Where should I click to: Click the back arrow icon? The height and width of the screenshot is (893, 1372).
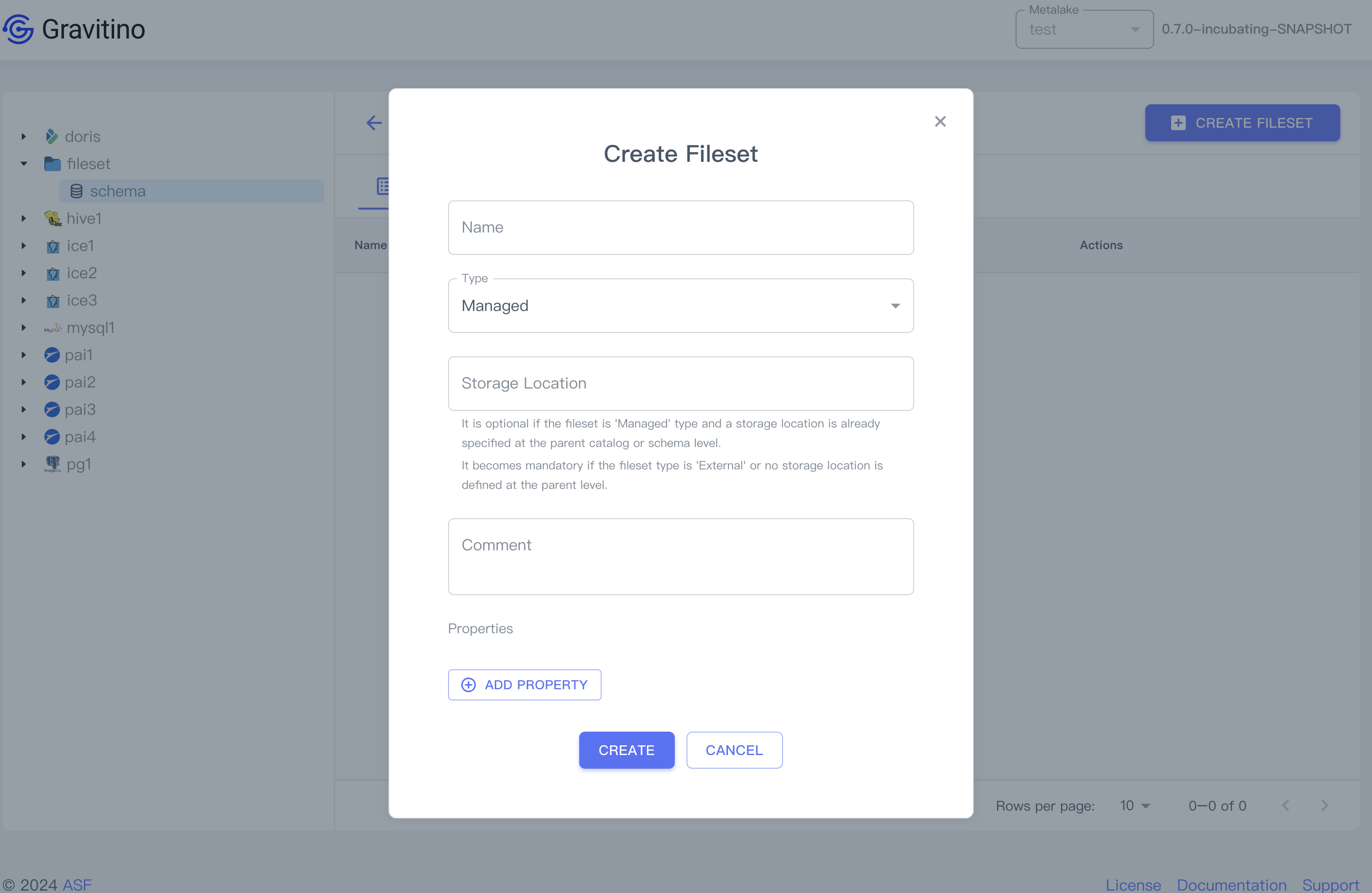pyautogui.click(x=374, y=123)
